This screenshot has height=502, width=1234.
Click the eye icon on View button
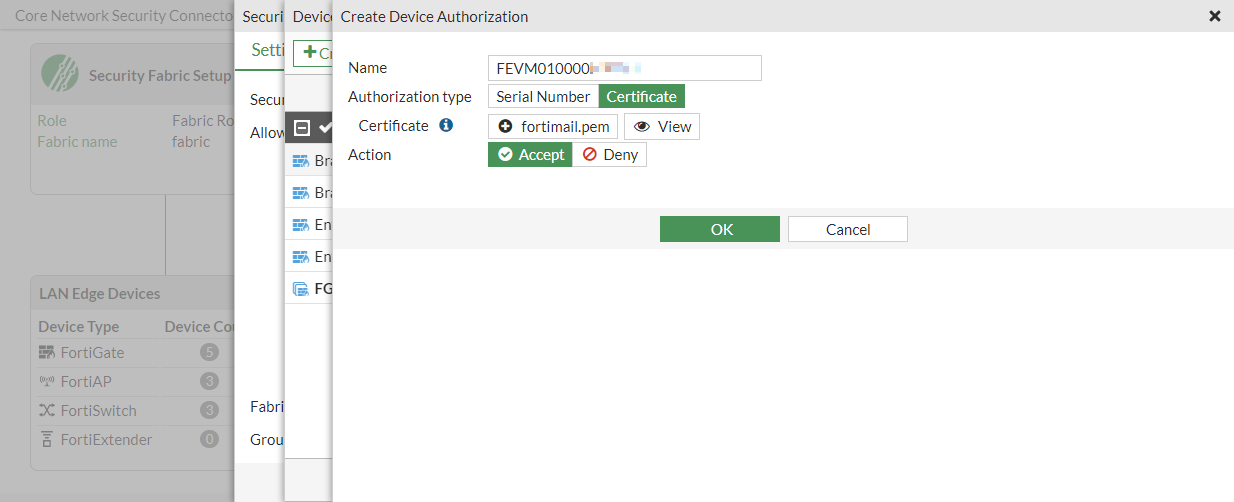642,127
